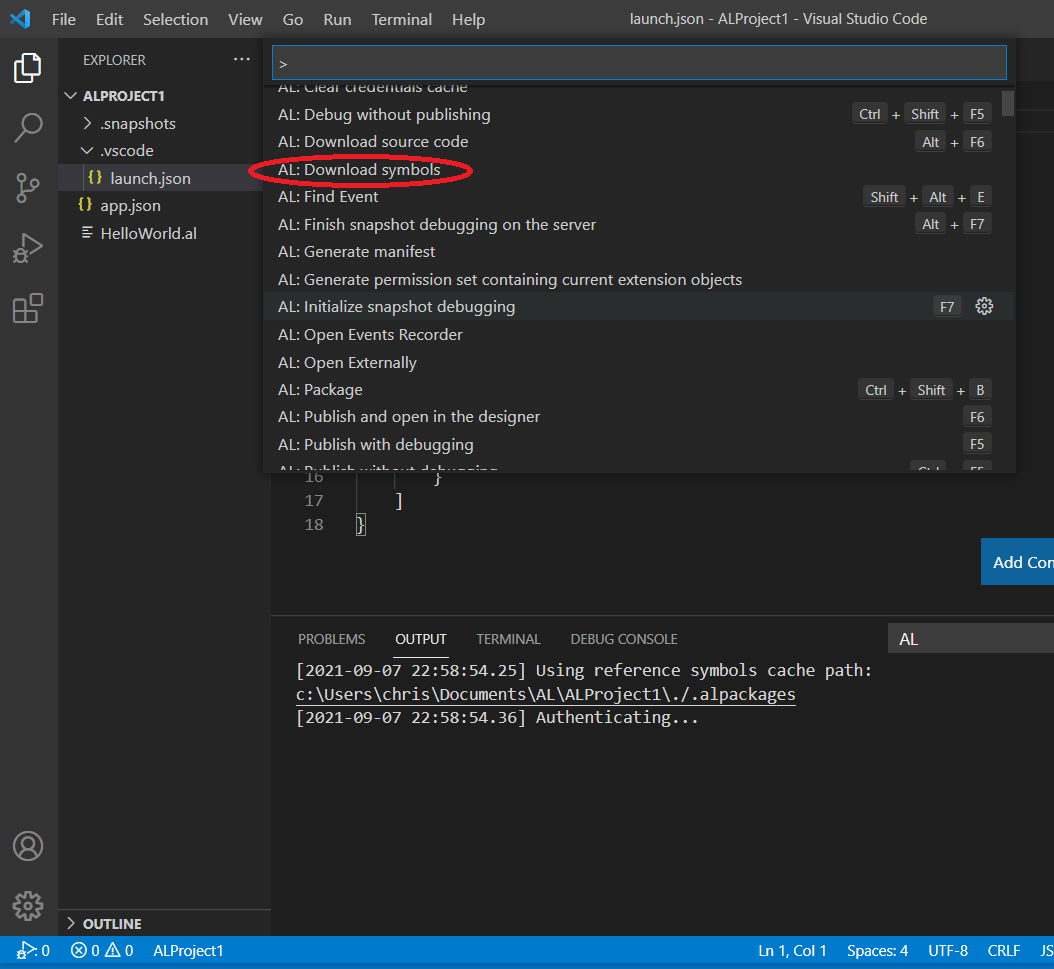Screen dimensions: 1054x969
Task: Open the AL output channel dropdown
Action: 971,638
